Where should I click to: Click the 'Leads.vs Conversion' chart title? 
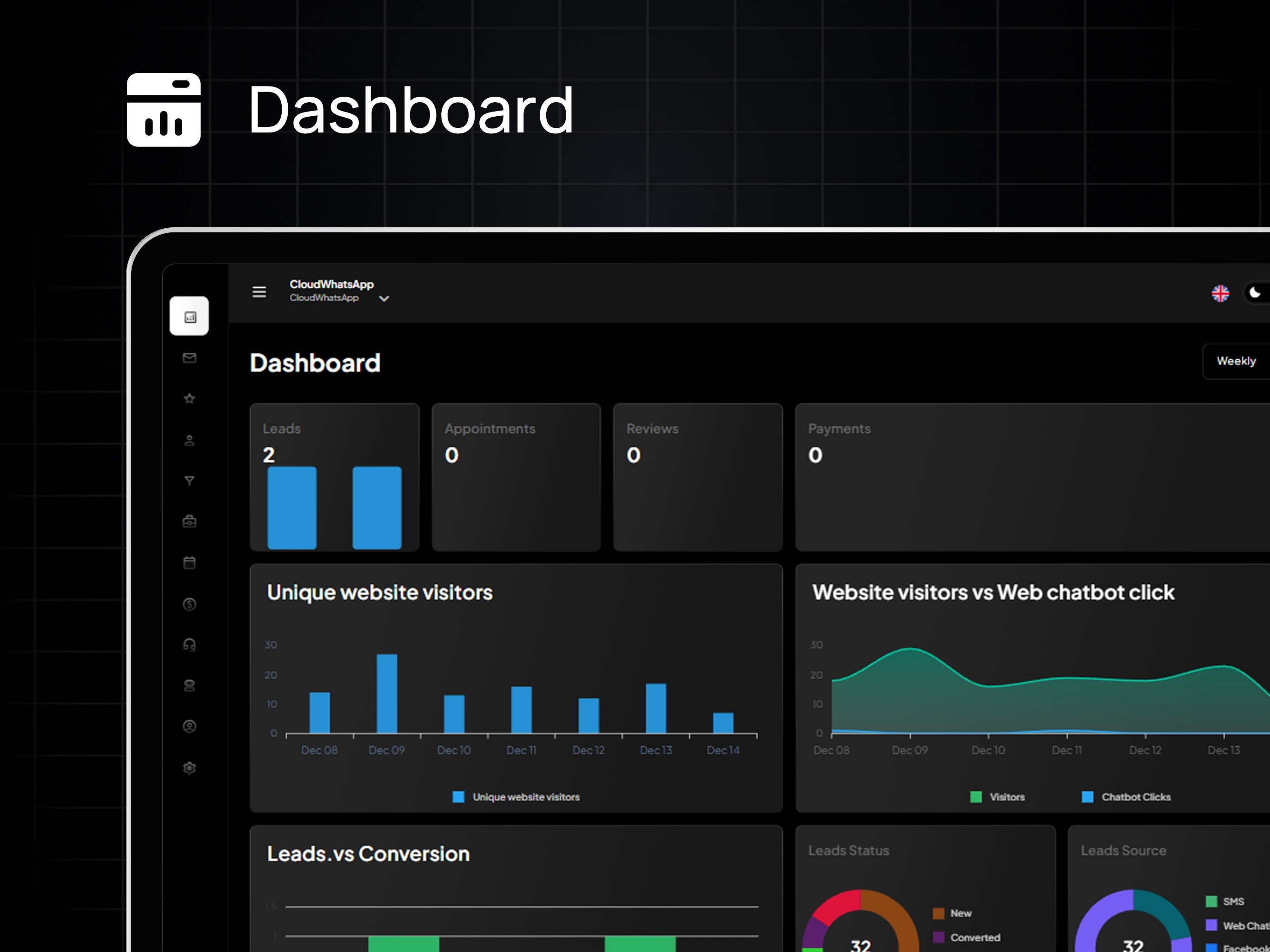(x=369, y=854)
